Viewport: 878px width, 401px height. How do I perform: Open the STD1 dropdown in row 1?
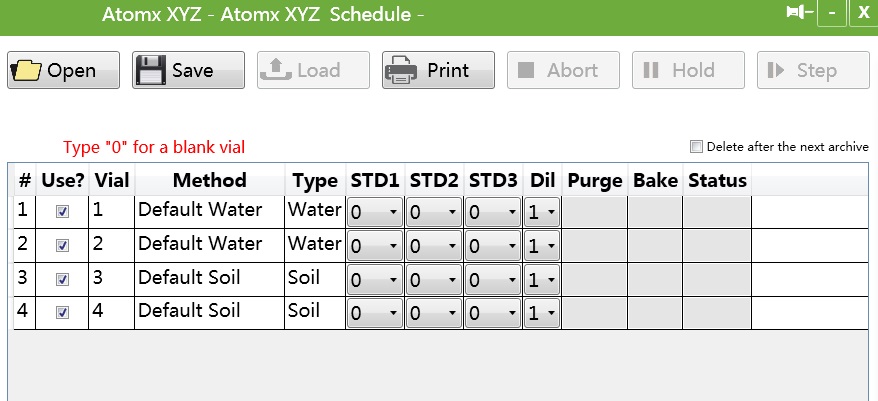(375, 213)
